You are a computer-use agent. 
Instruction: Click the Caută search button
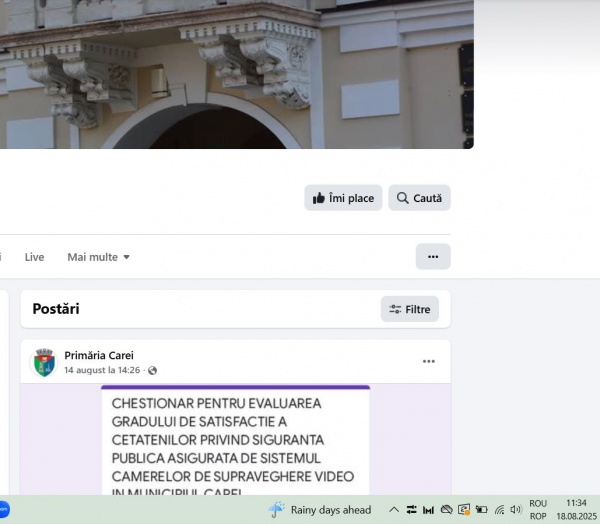[419, 198]
